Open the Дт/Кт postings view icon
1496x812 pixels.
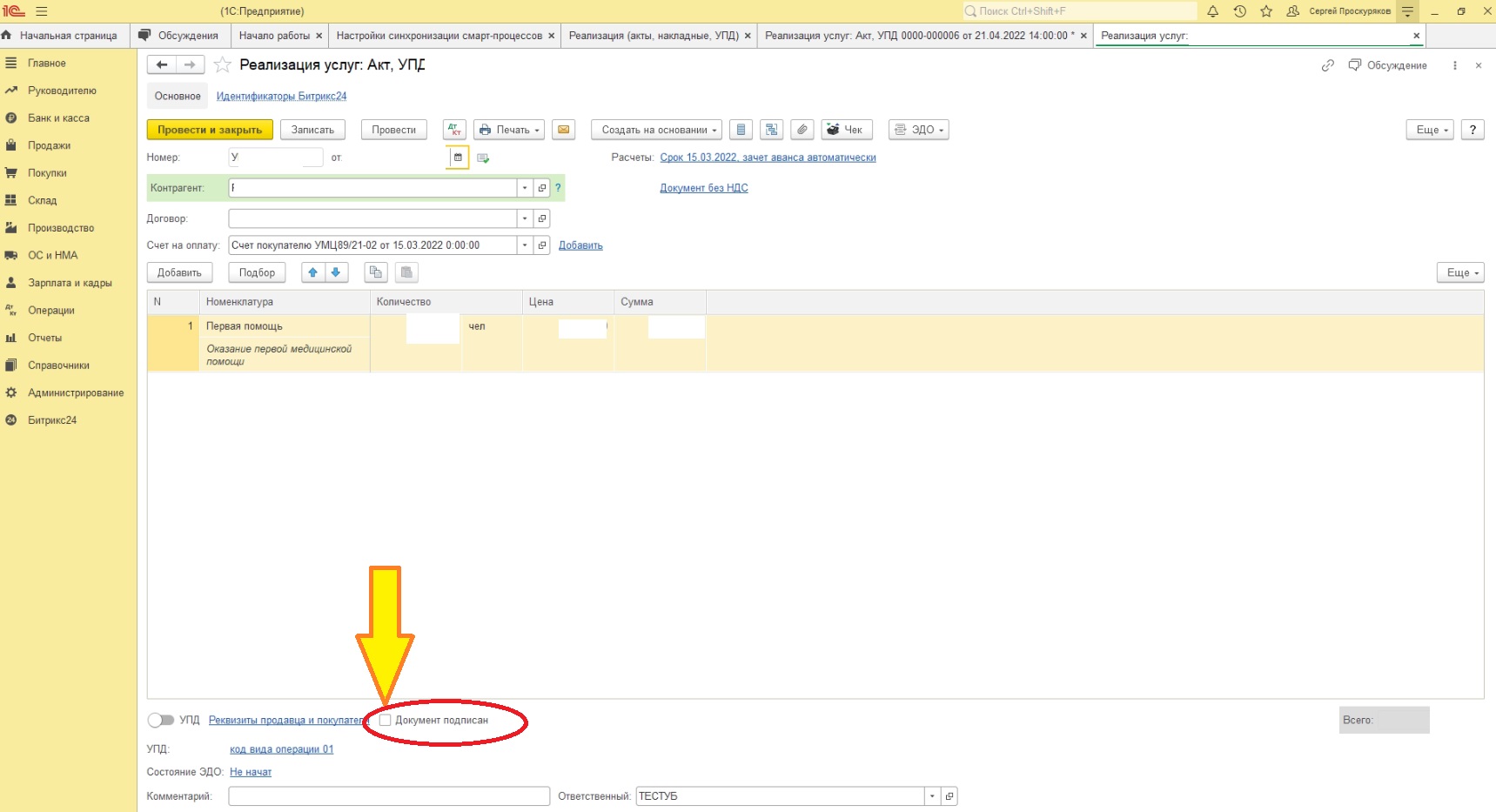click(454, 130)
